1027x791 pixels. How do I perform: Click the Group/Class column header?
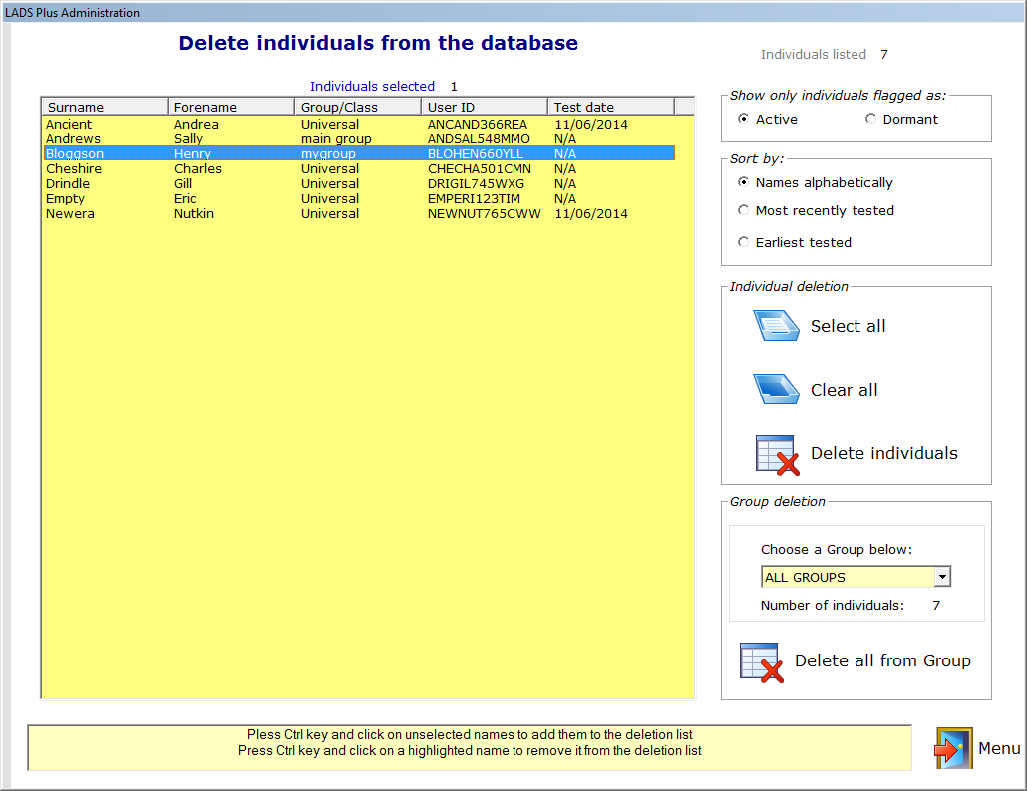pyautogui.click(x=358, y=107)
